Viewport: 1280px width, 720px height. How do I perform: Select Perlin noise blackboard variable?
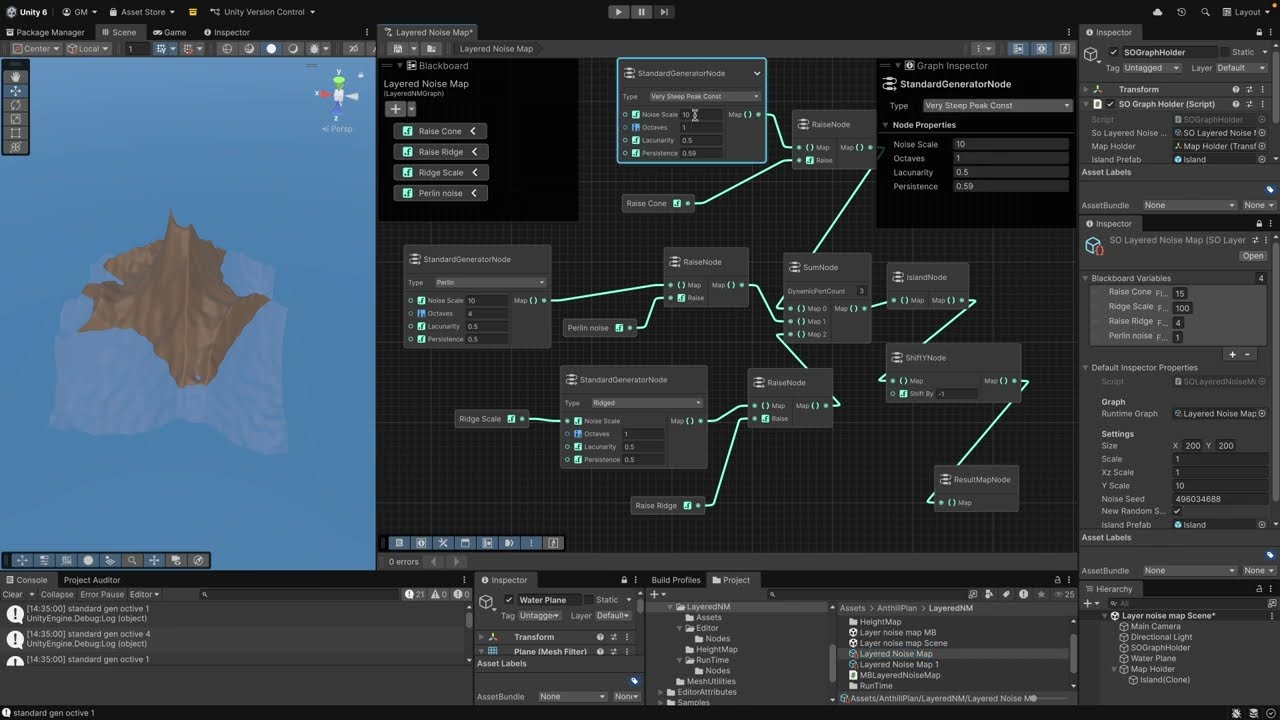(x=440, y=193)
